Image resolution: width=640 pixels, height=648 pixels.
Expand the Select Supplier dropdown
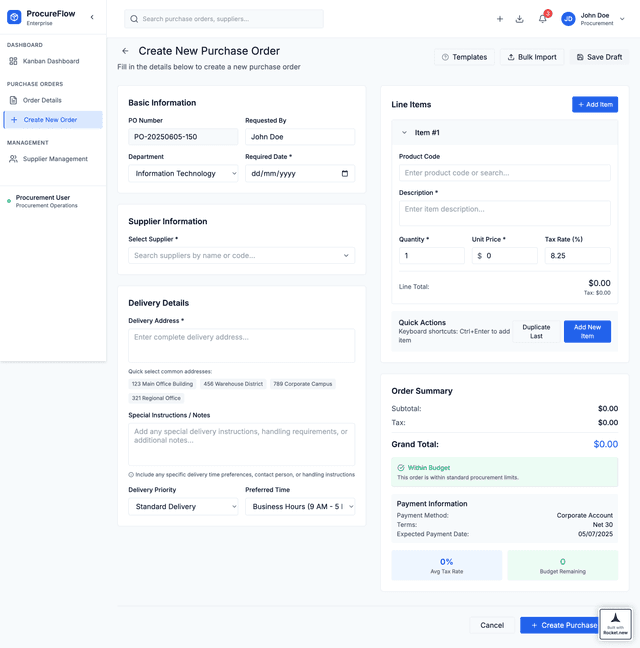241,256
